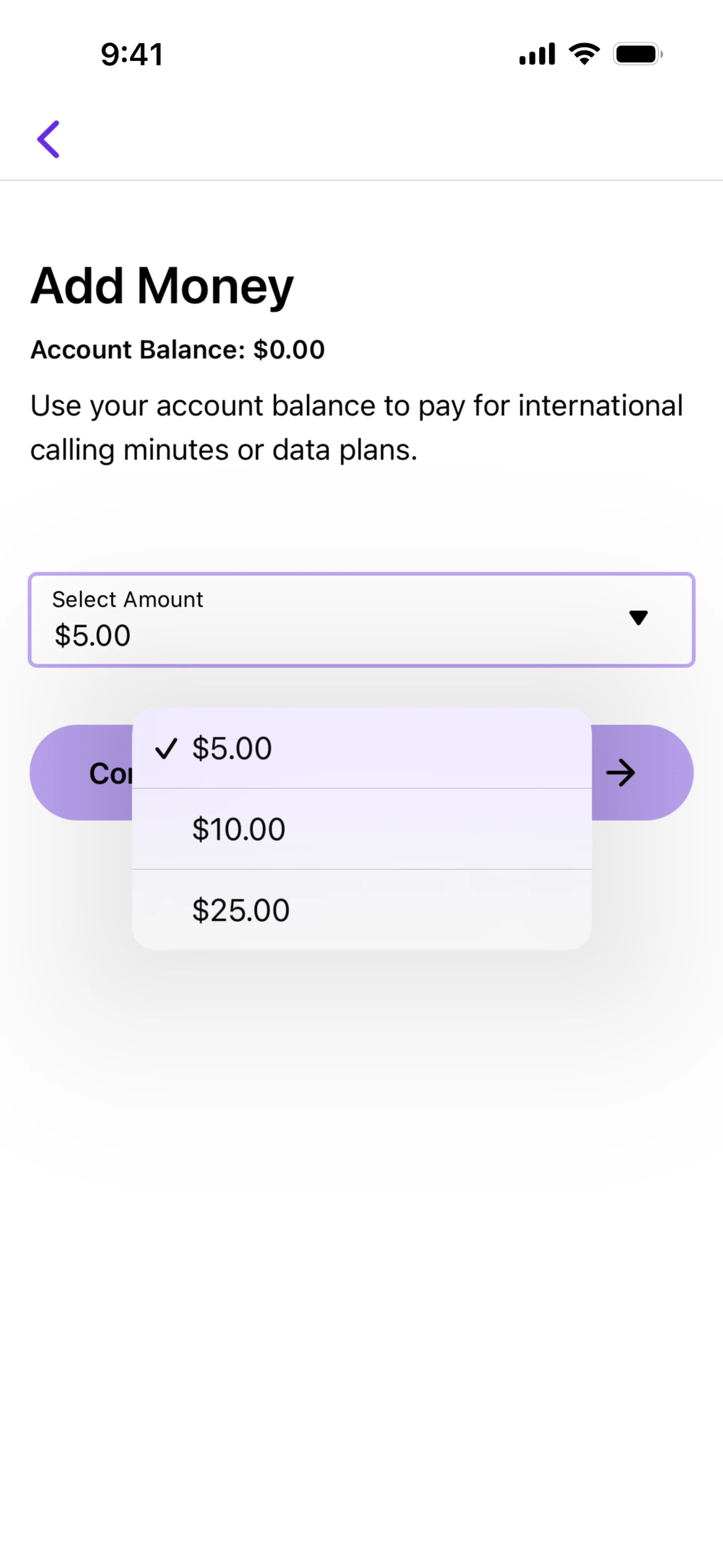
Task: Pick the $25.00 amount option
Action: 361,910
